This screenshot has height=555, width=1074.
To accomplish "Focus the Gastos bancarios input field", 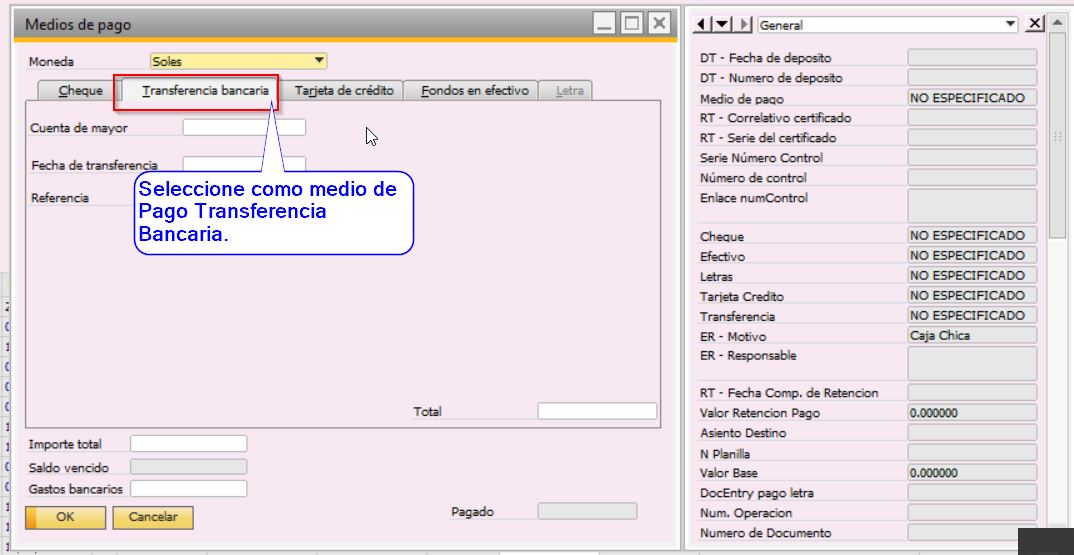I will click(x=188, y=489).
